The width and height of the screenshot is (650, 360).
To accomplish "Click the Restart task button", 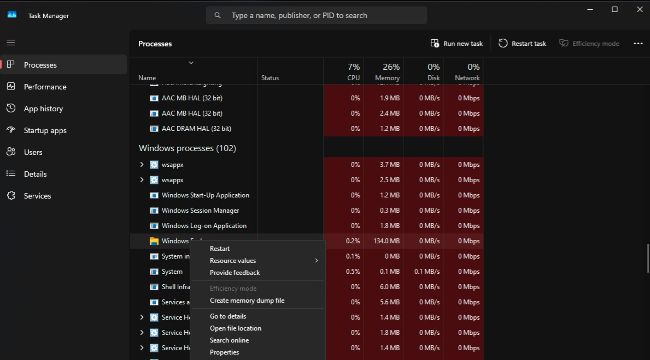I will coord(522,43).
